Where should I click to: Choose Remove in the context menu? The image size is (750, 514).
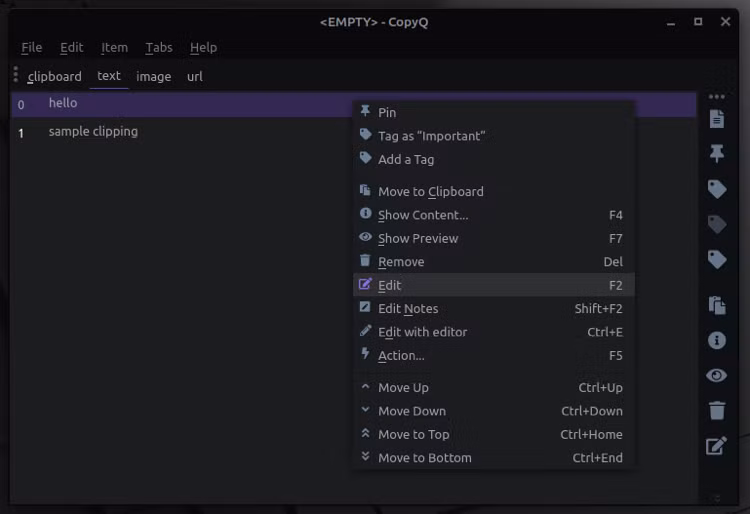494,262
